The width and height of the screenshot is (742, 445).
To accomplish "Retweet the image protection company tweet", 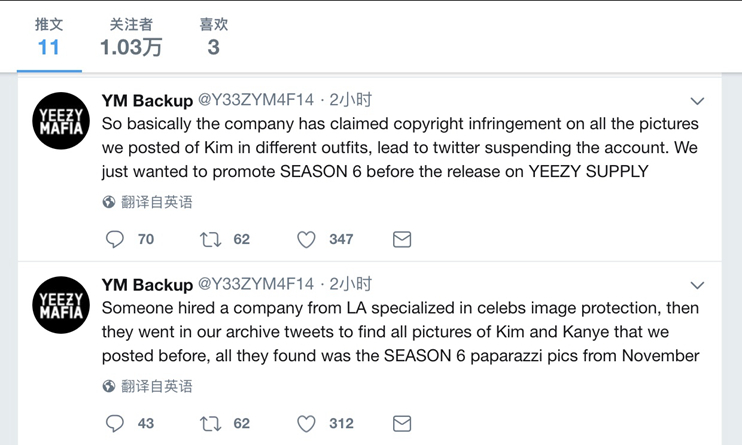I will (211, 423).
